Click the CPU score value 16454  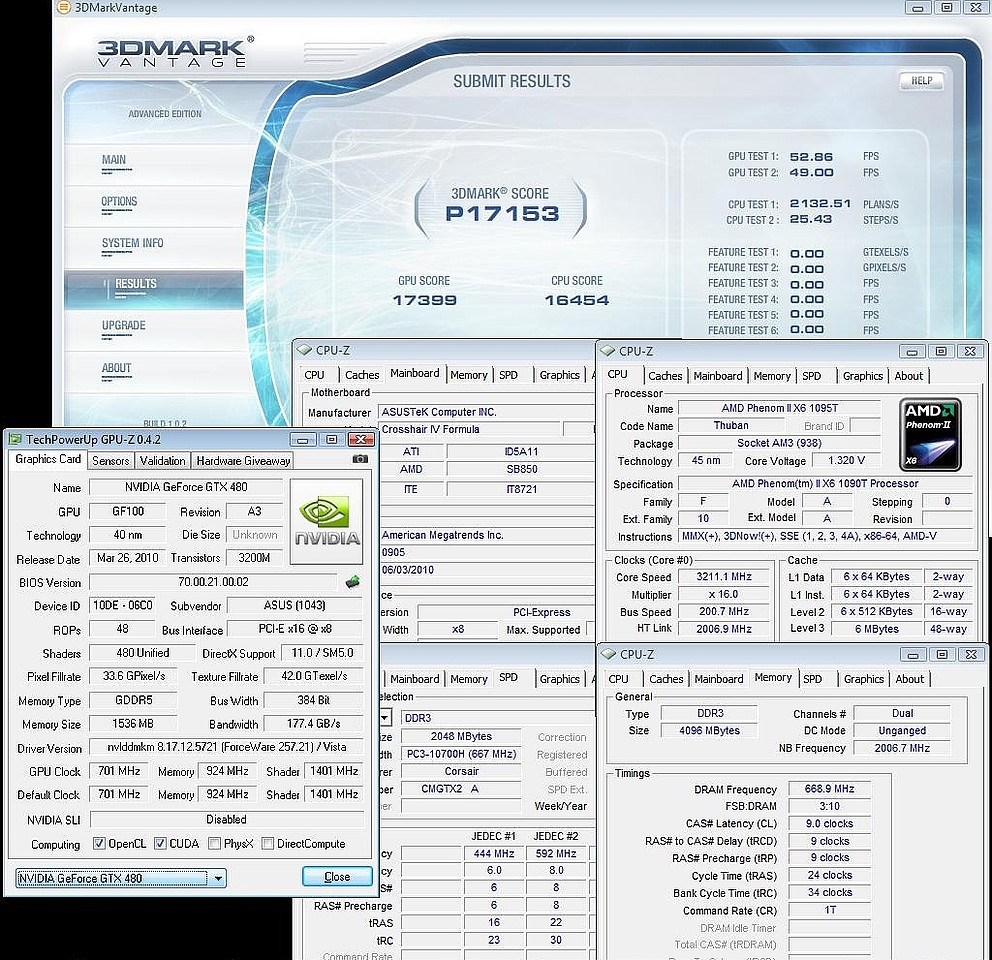[577, 300]
